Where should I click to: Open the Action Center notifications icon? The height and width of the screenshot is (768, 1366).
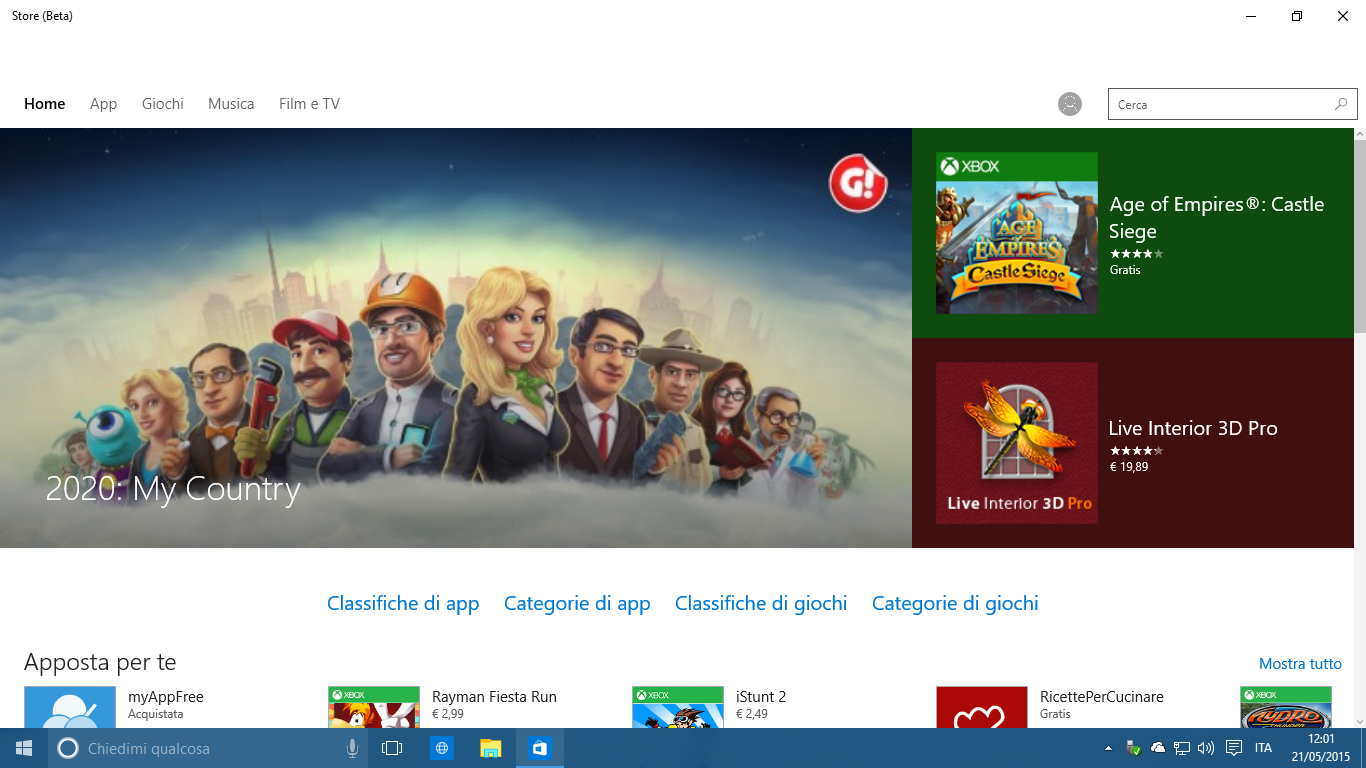pyautogui.click(x=1234, y=748)
